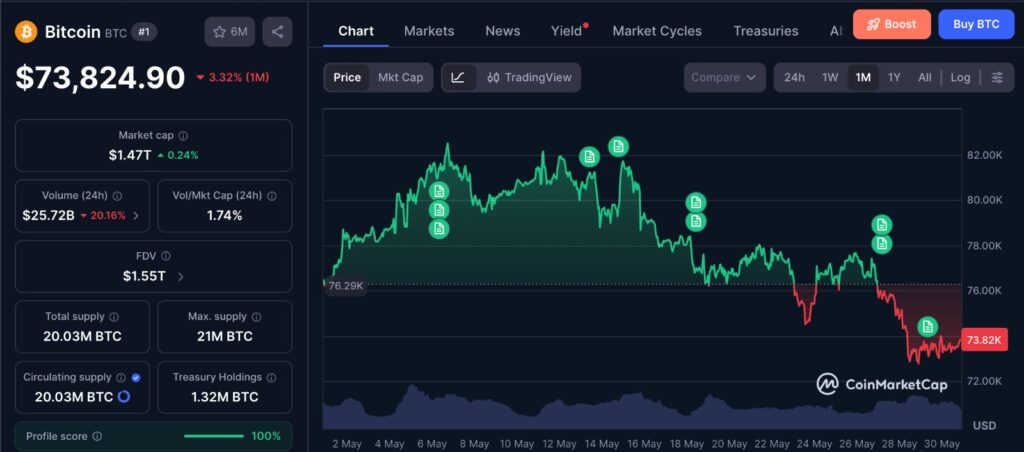
Task: Expand FDV details chevron
Action: tap(181, 276)
